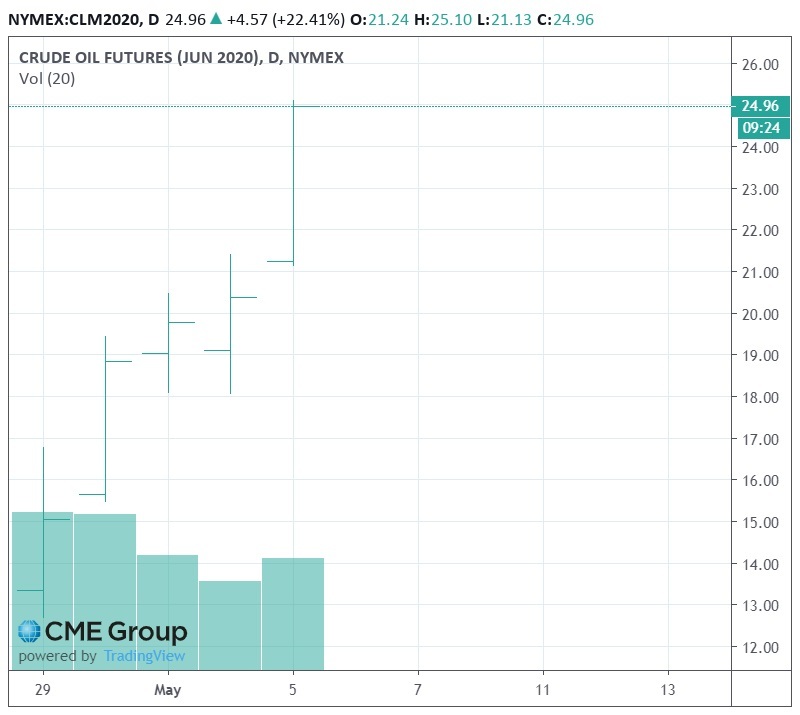Click the 'May' label on the date axis
The height and width of the screenshot is (715, 800).
(x=168, y=690)
